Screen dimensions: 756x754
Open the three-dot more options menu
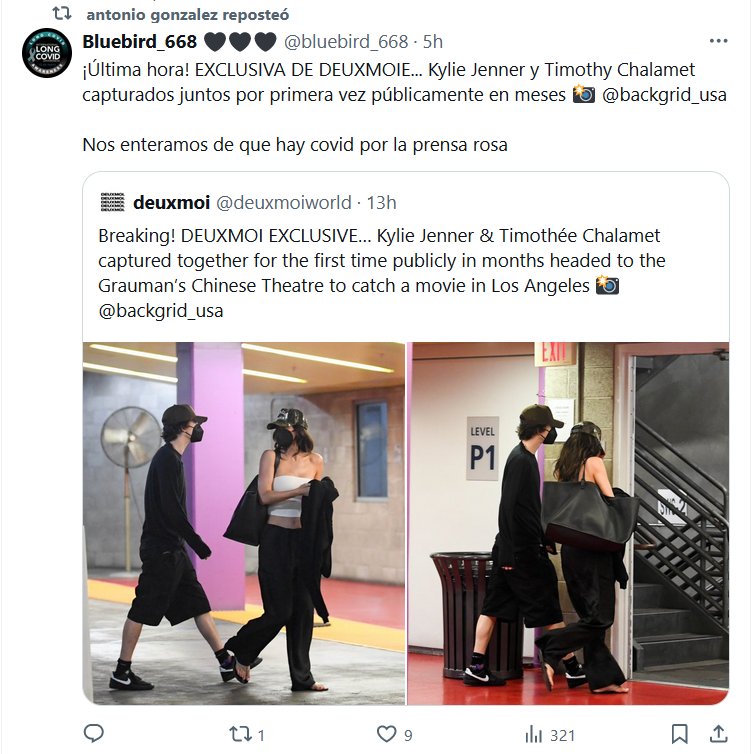tap(718, 41)
